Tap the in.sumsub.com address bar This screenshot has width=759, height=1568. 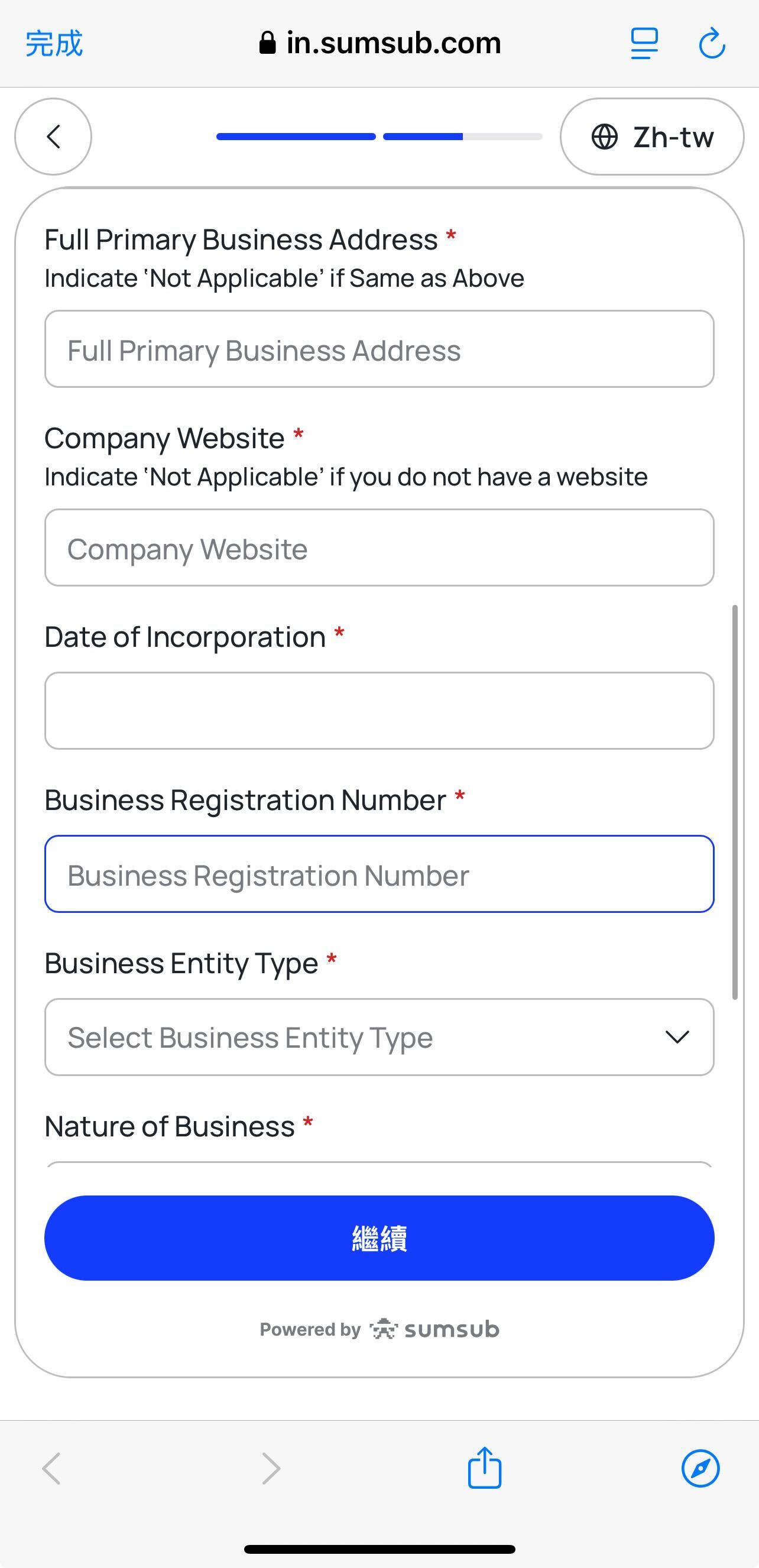[x=380, y=44]
